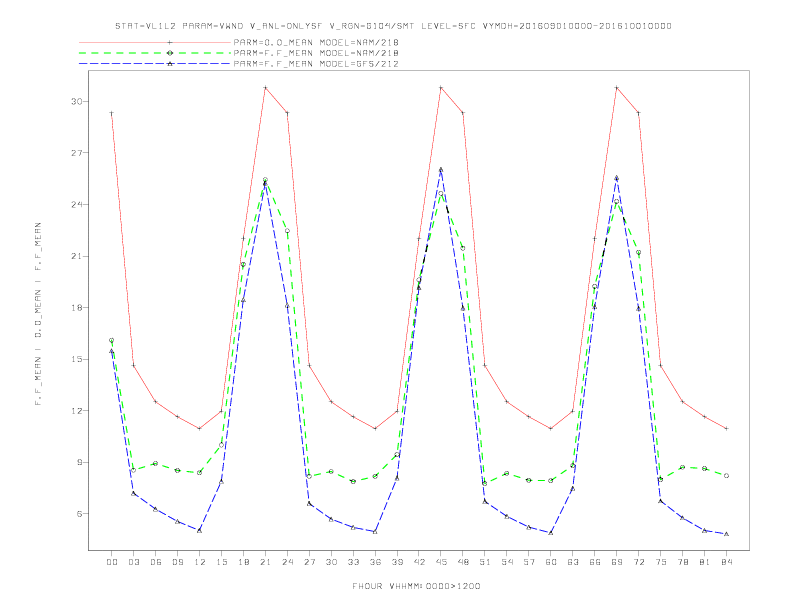Click x-axis forecast hour label 15
The width and height of the screenshot is (792, 612).
(221, 562)
